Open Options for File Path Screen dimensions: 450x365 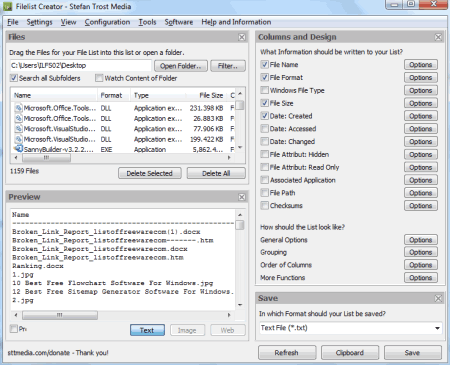(x=421, y=193)
